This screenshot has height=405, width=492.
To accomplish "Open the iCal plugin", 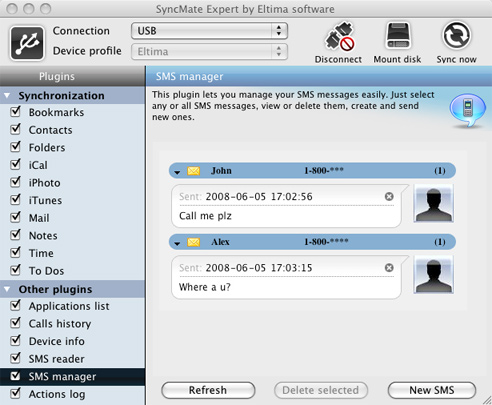I will point(38,165).
